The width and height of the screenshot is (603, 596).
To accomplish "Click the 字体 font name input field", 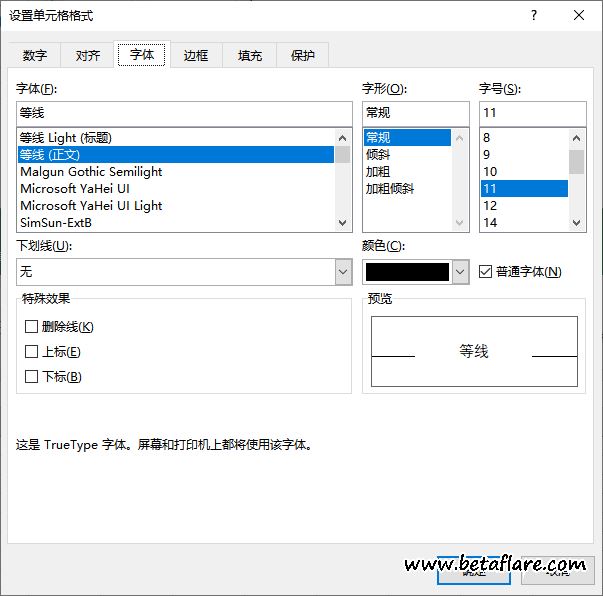I will click(184, 113).
